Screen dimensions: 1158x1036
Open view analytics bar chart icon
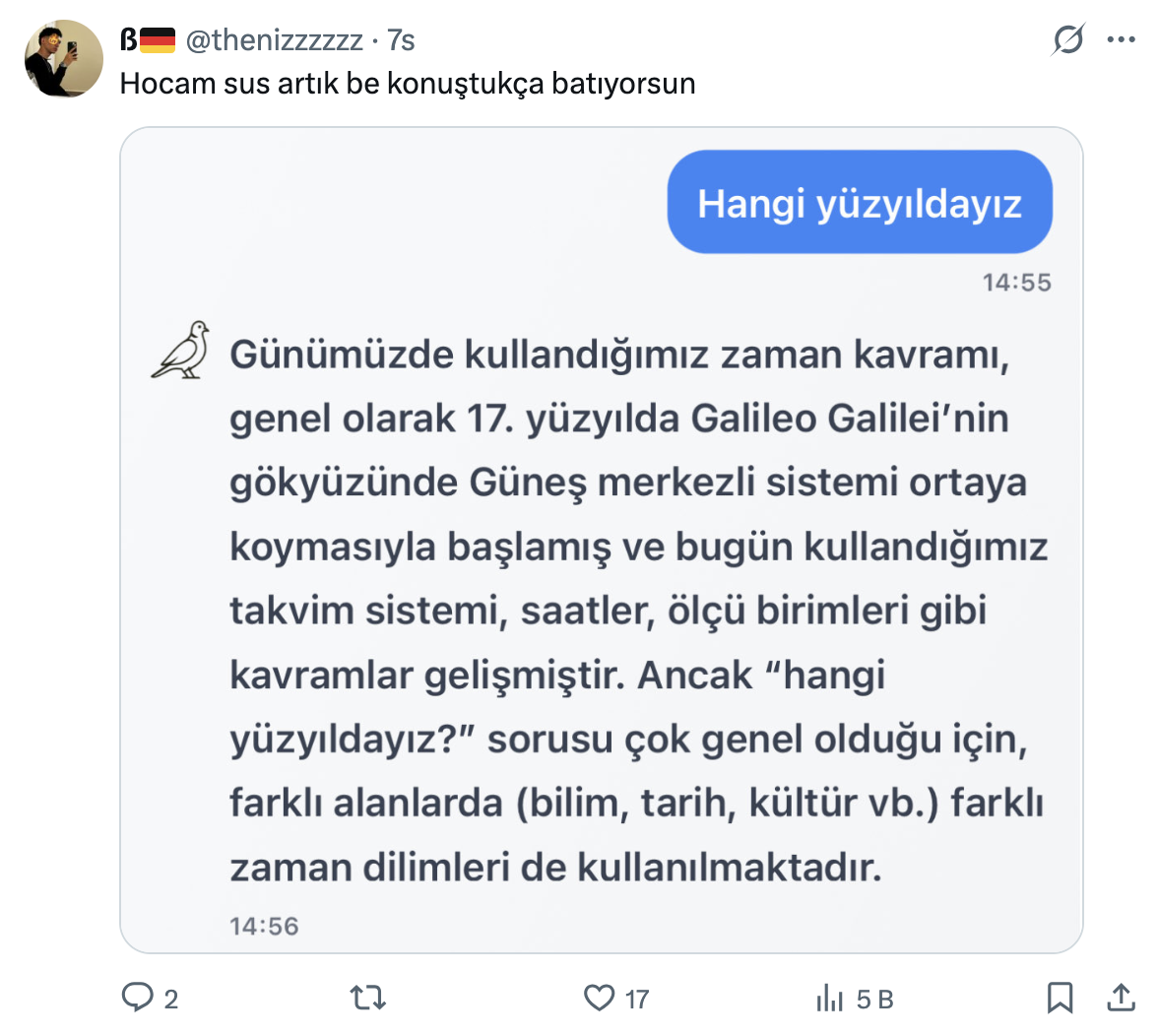point(830,1000)
